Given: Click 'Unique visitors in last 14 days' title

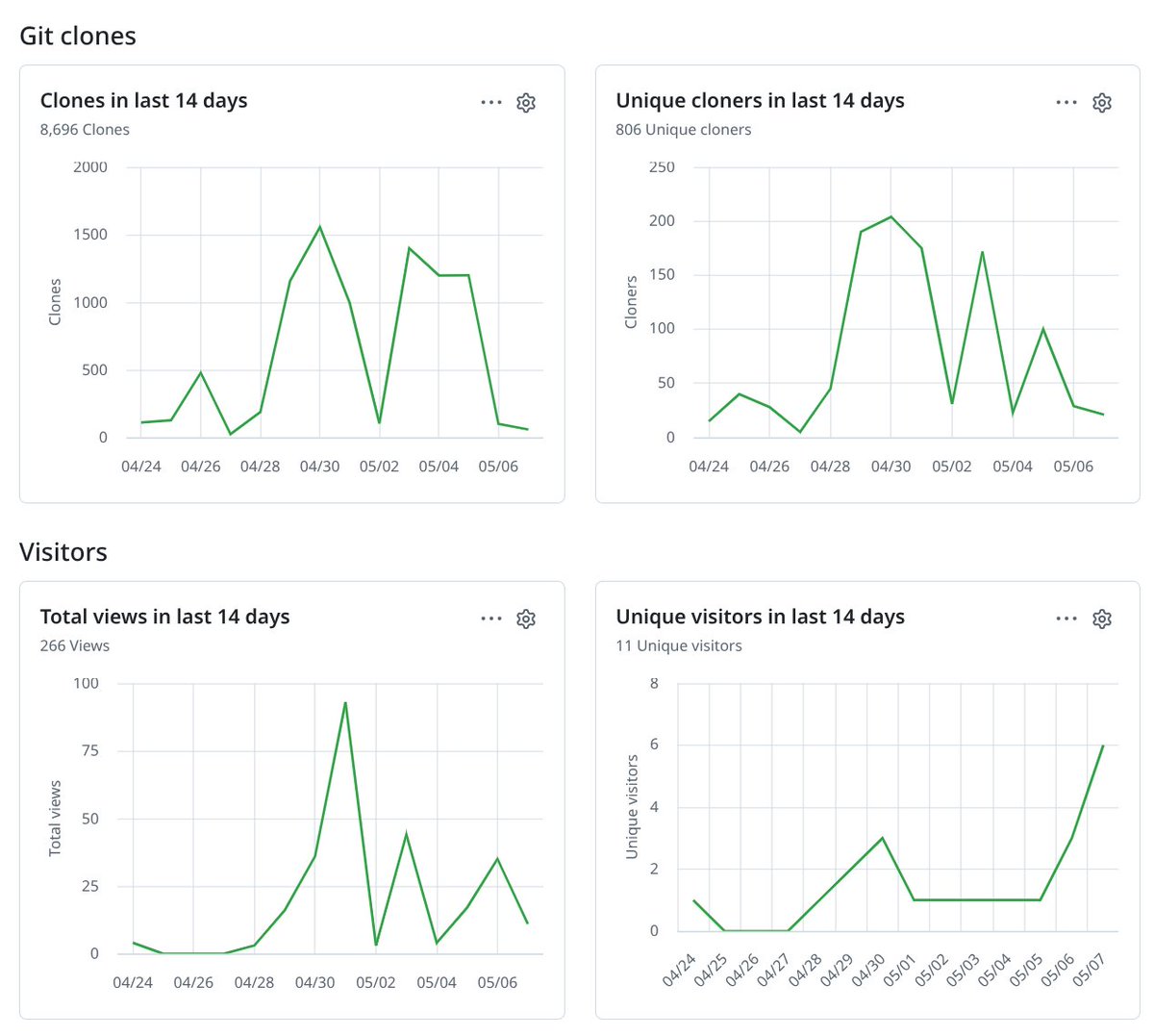Looking at the screenshot, I should pos(760,618).
